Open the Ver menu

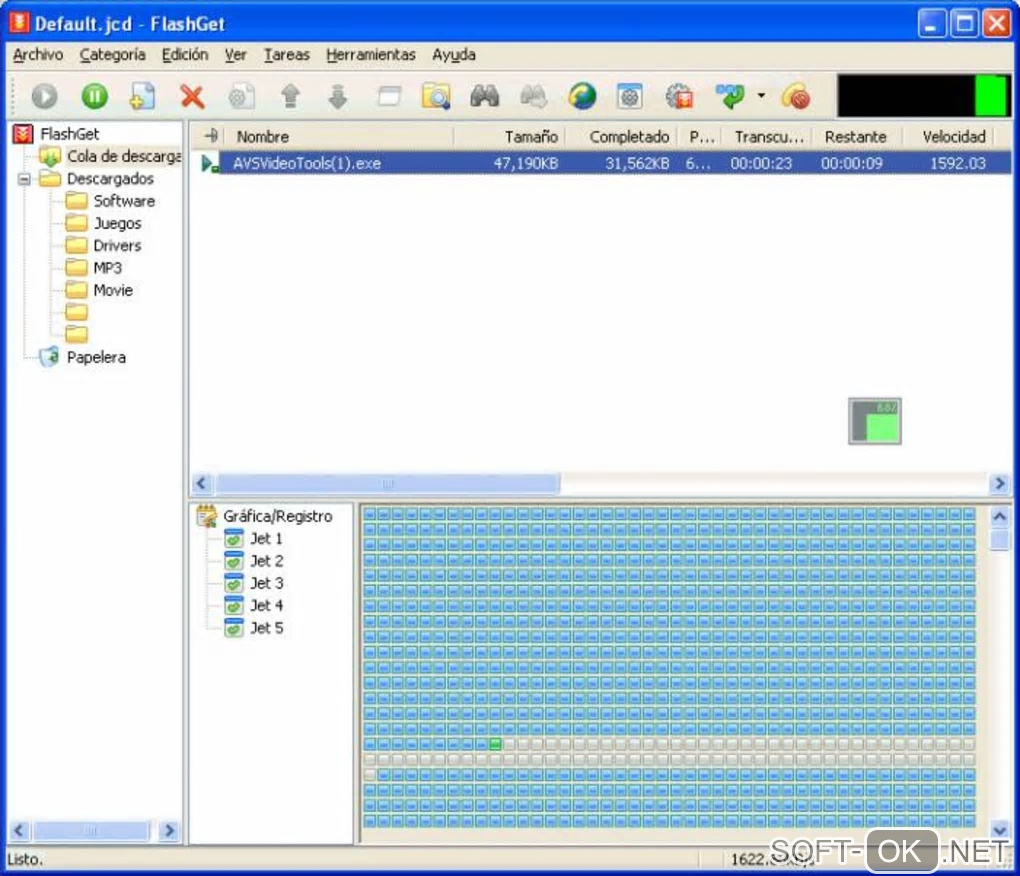235,55
